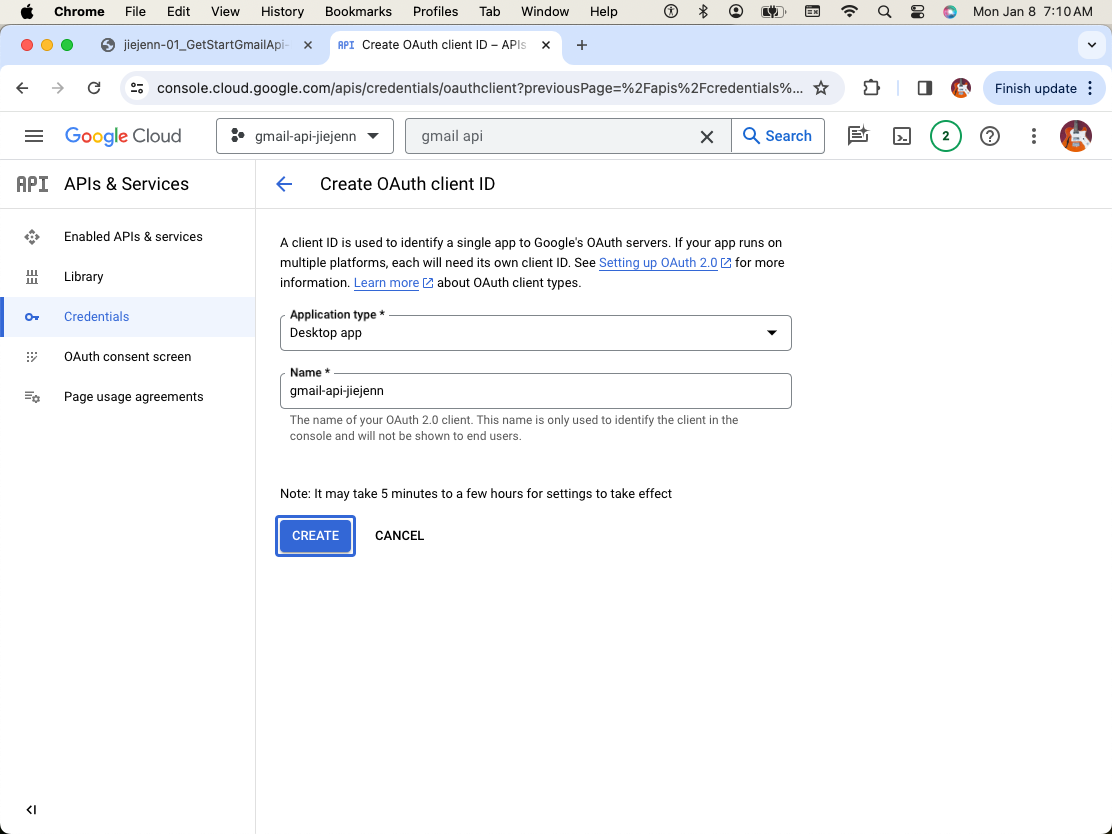Open the Finish update options menu
The height and width of the screenshot is (834, 1112).
1090,88
